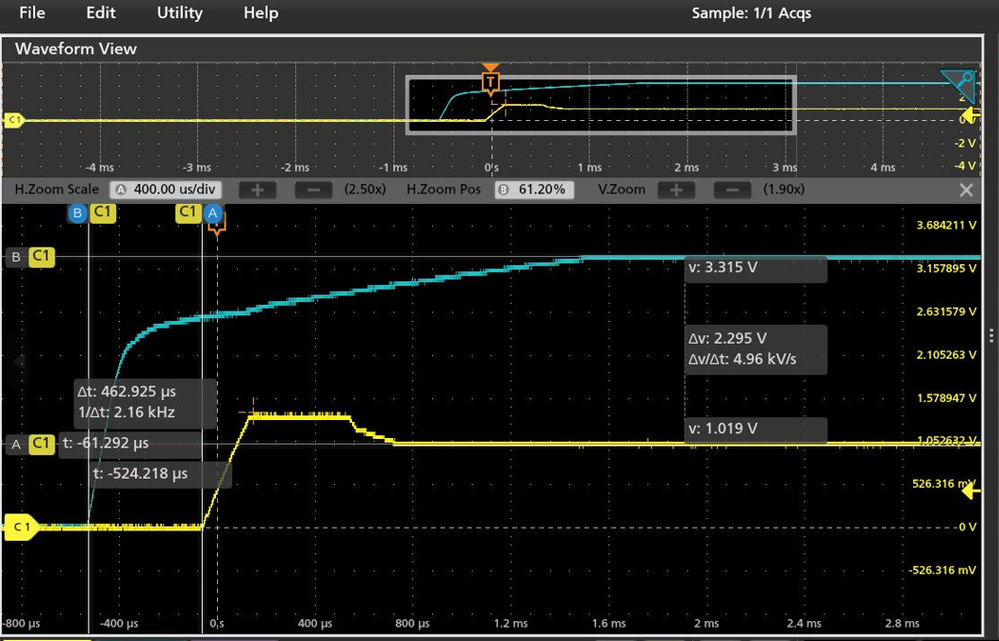This screenshot has width=999, height=641.
Task: Open the Help menu
Action: click(x=261, y=13)
